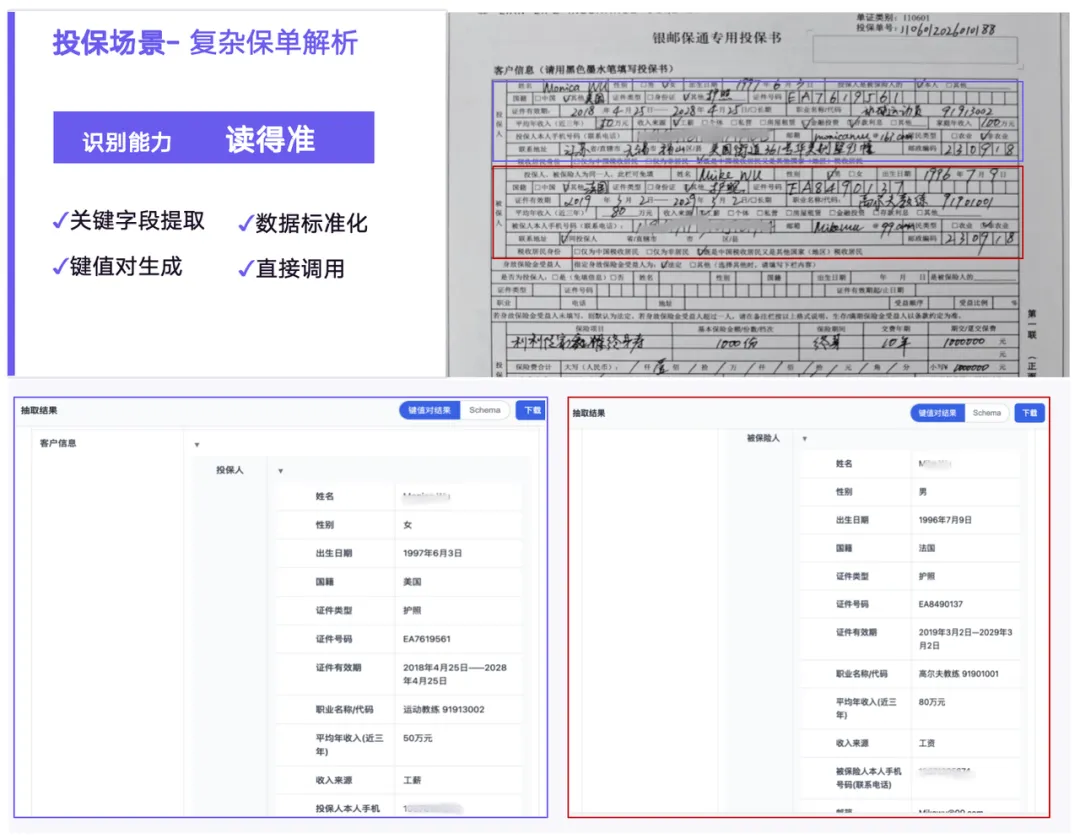Collapse the 客户信息 node arrow

(197, 445)
